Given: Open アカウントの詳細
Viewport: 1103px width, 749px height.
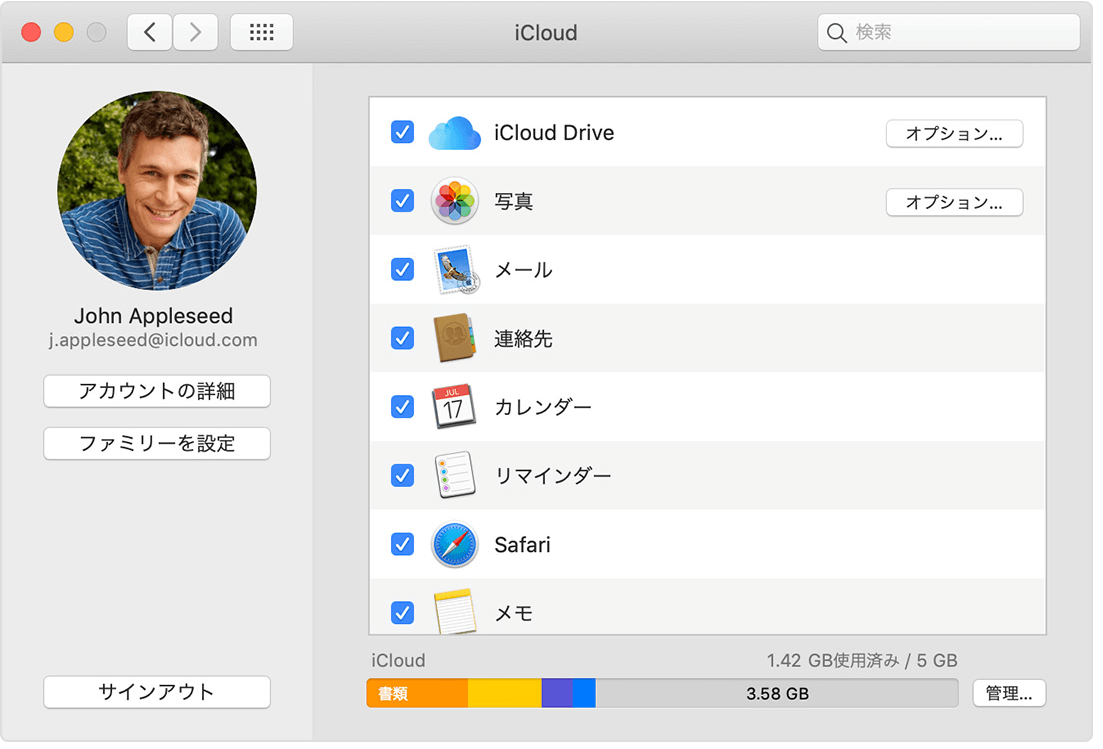Looking at the screenshot, I should 157,391.
